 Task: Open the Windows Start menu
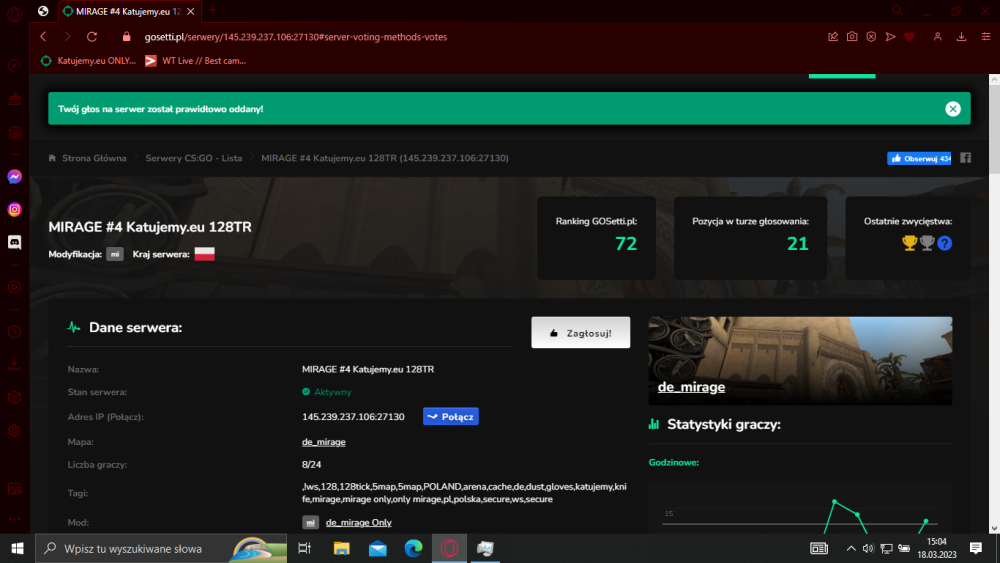point(17,548)
